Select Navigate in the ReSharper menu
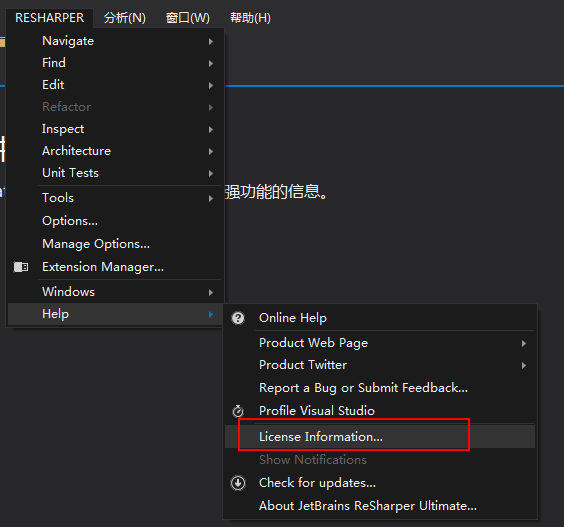The image size is (564, 527). pyautogui.click(x=115, y=41)
